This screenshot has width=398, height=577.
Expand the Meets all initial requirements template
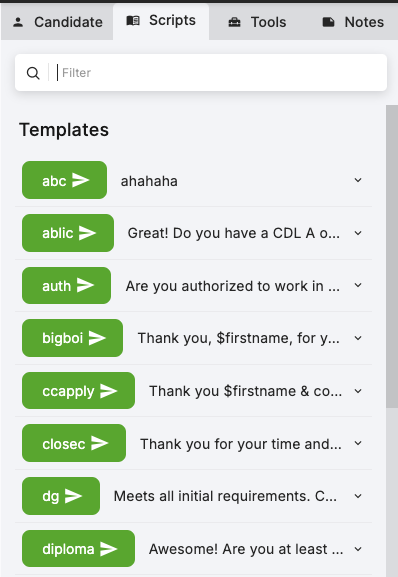click(358, 496)
